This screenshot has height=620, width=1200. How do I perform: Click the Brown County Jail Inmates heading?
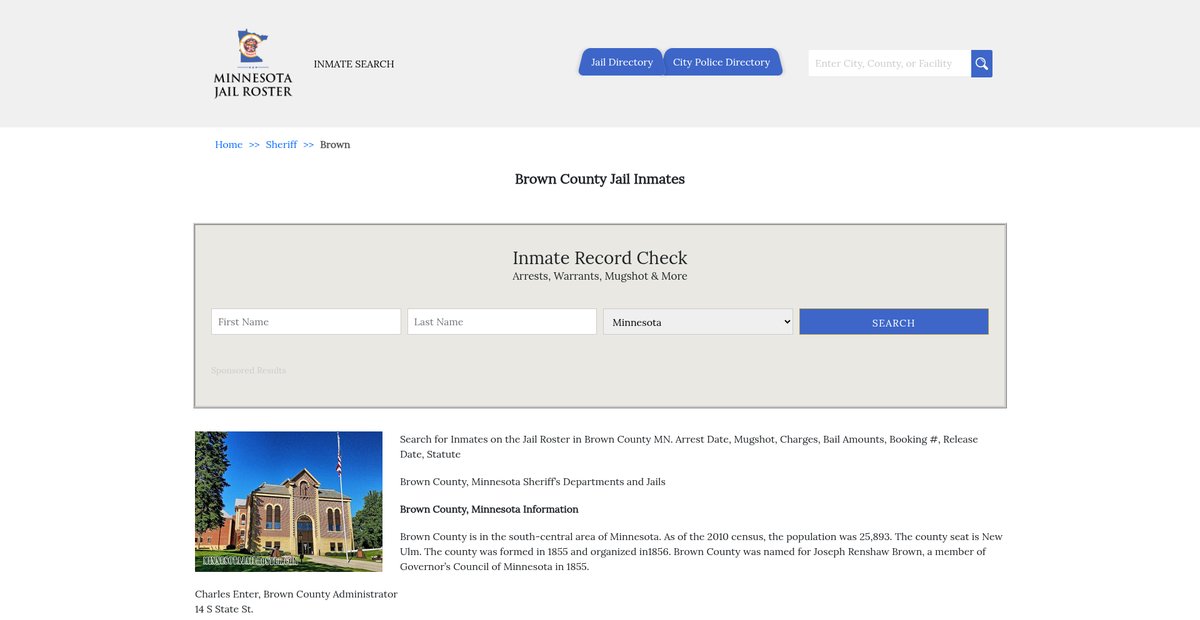pyautogui.click(x=600, y=179)
